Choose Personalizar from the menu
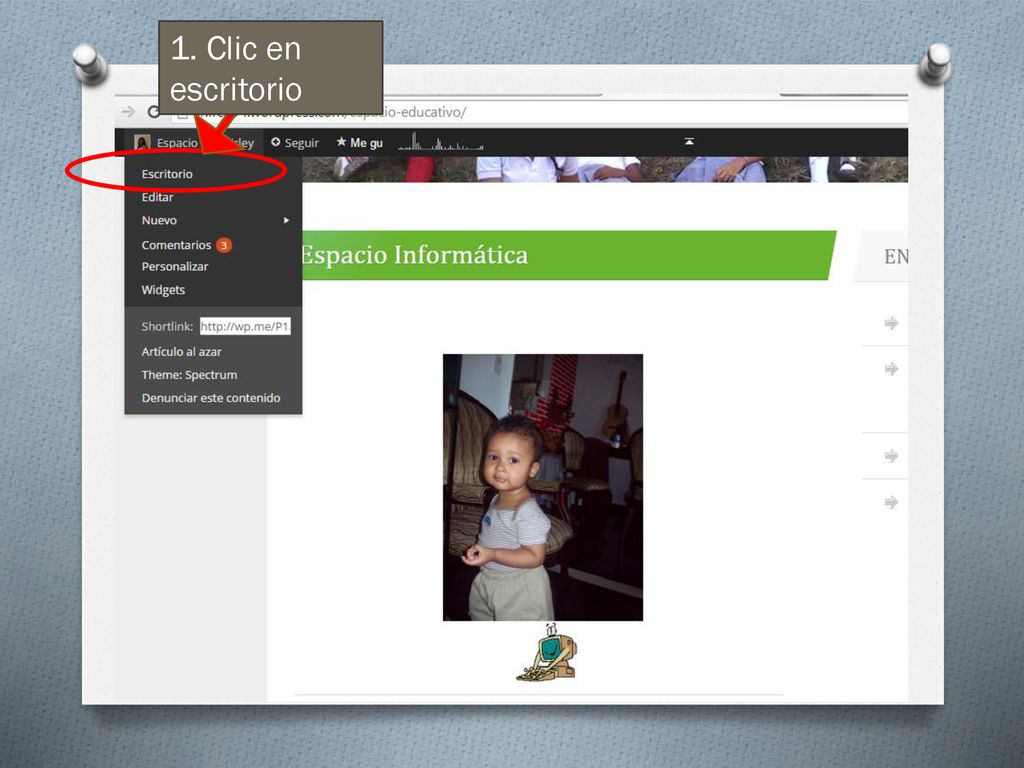The image size is (1024, 768). (175, 266)
